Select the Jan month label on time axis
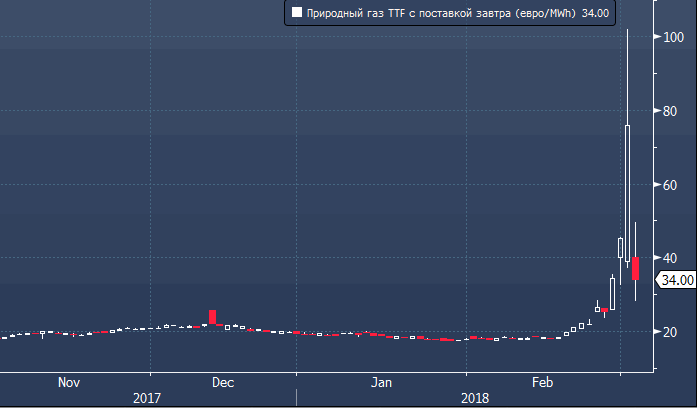This screenshot has width=697, height=408. click(381, 382)
